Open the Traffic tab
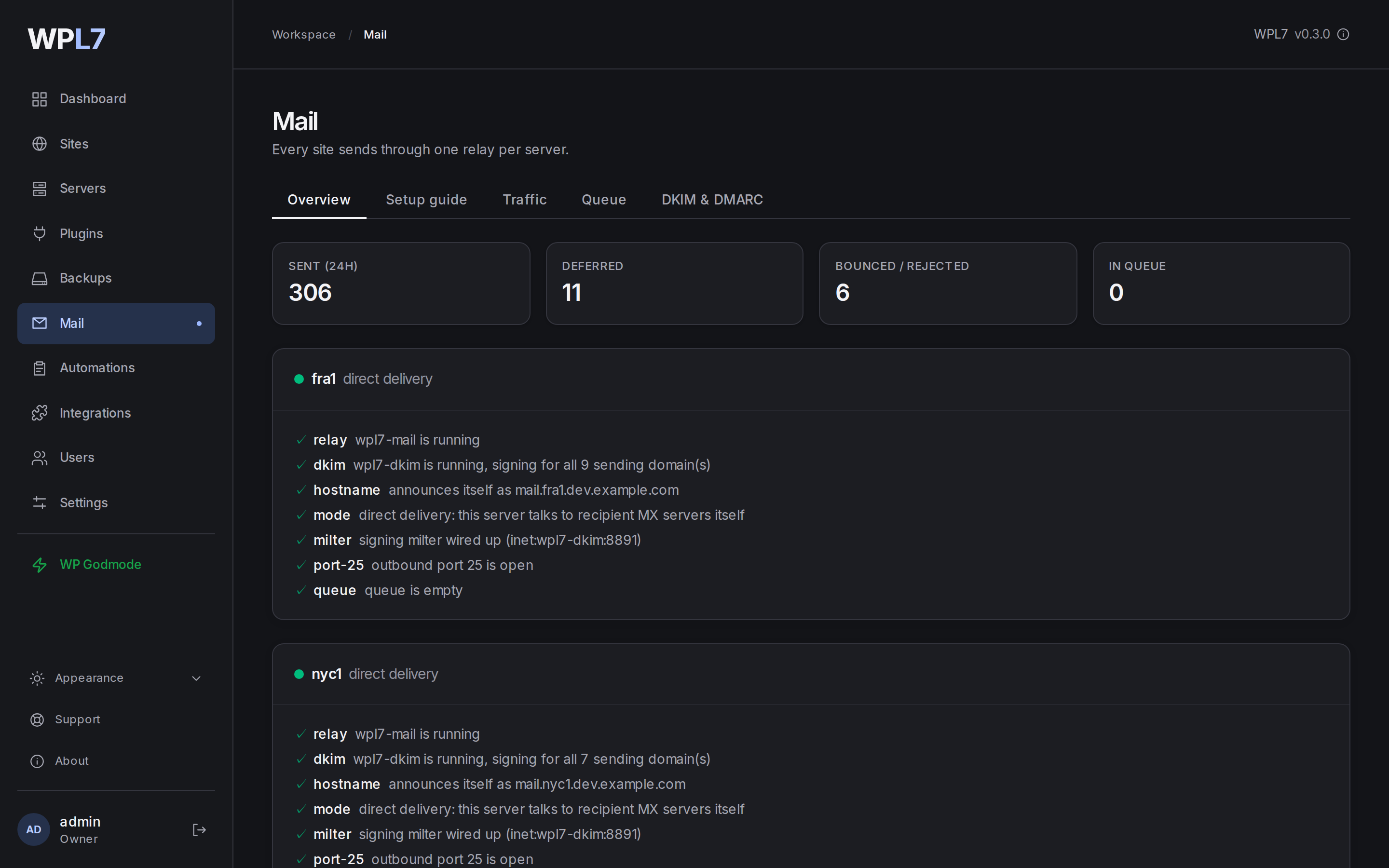Image resolution: width=1389 pixels, height=868 pixels. coord(525,200)
